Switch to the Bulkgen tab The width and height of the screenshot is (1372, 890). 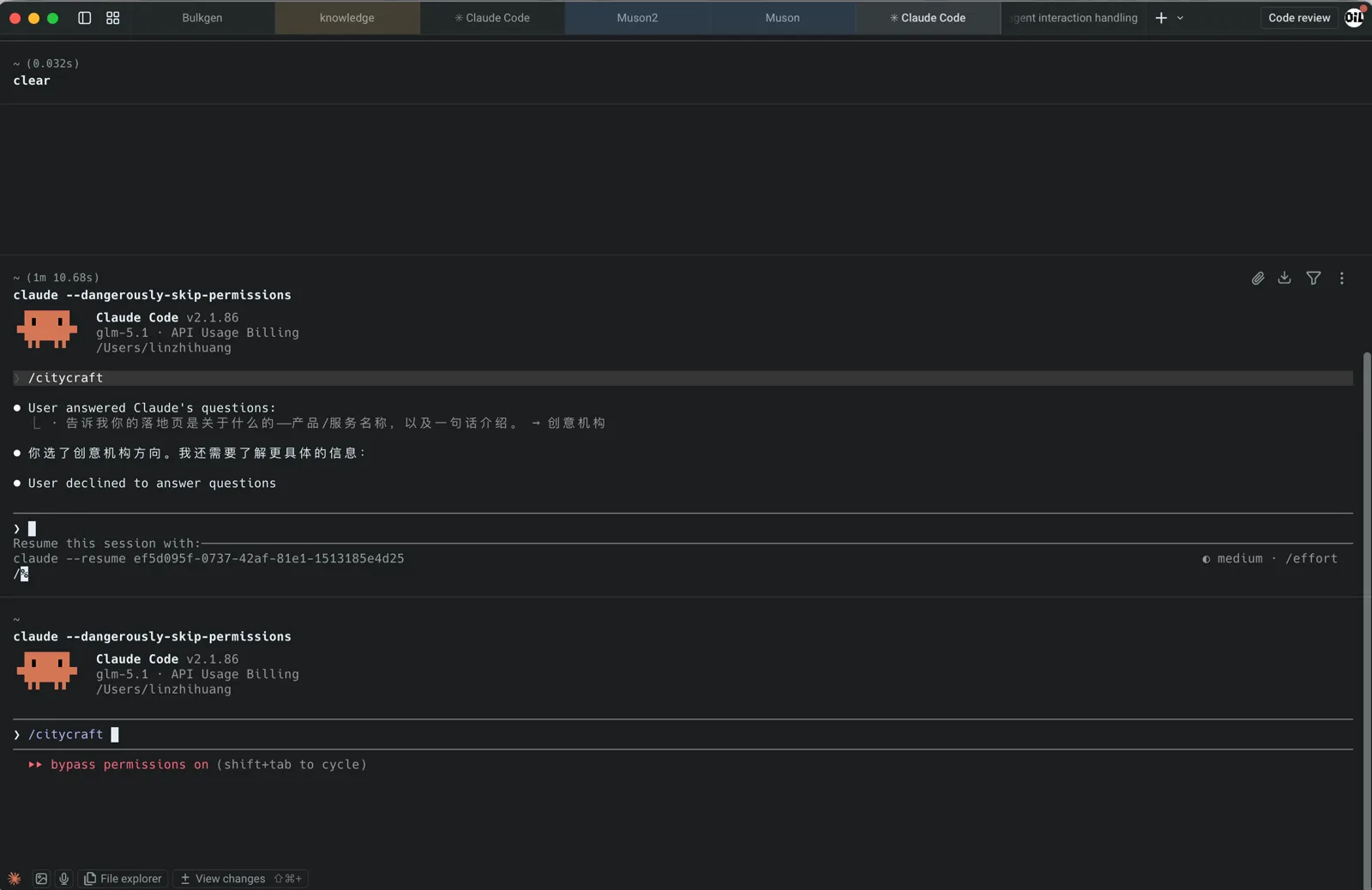(x=202, y=17)
